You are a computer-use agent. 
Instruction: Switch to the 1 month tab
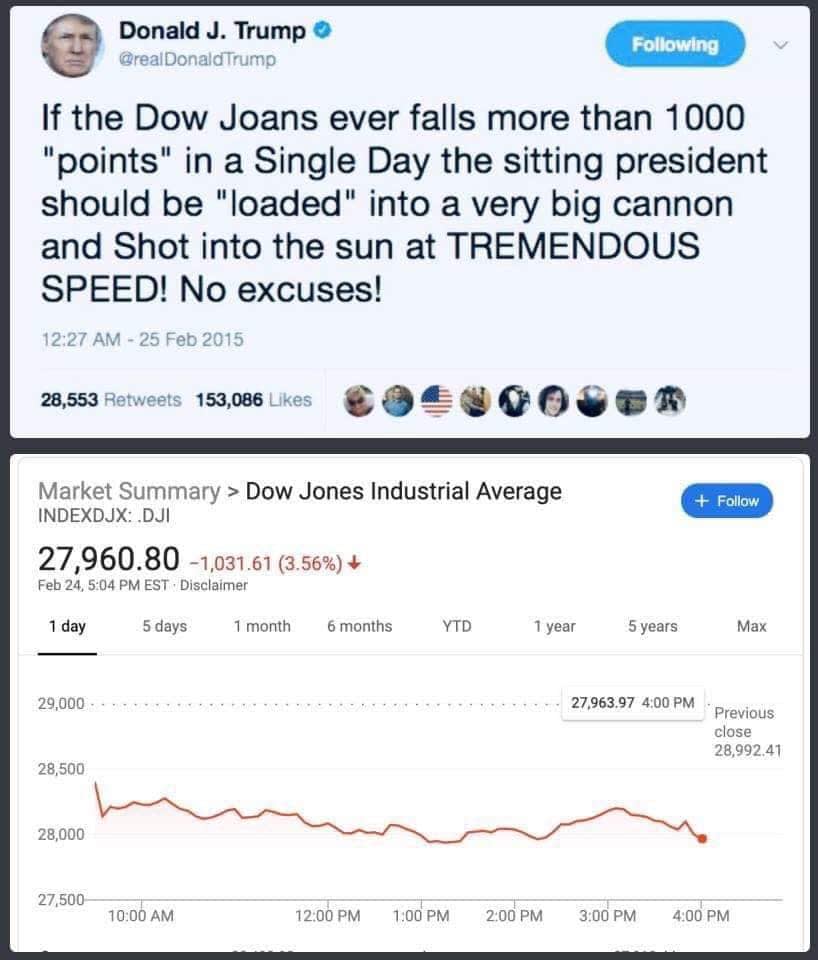pos(262,626)
